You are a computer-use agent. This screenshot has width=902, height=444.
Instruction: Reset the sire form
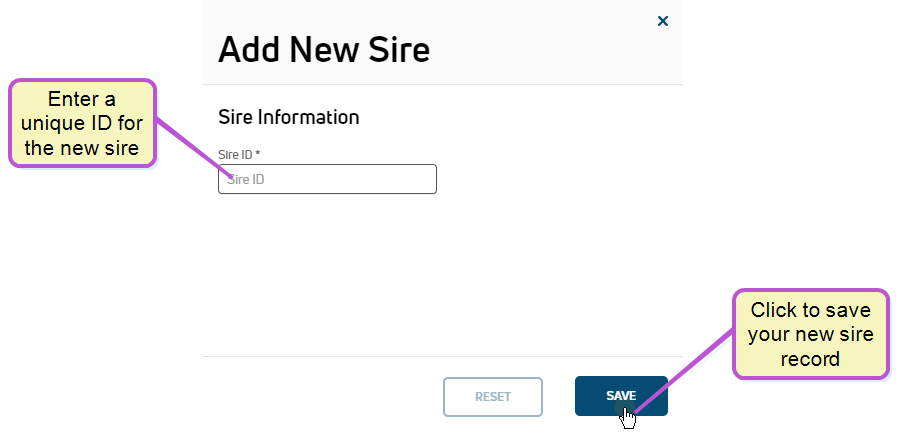(x=493, y=396)
